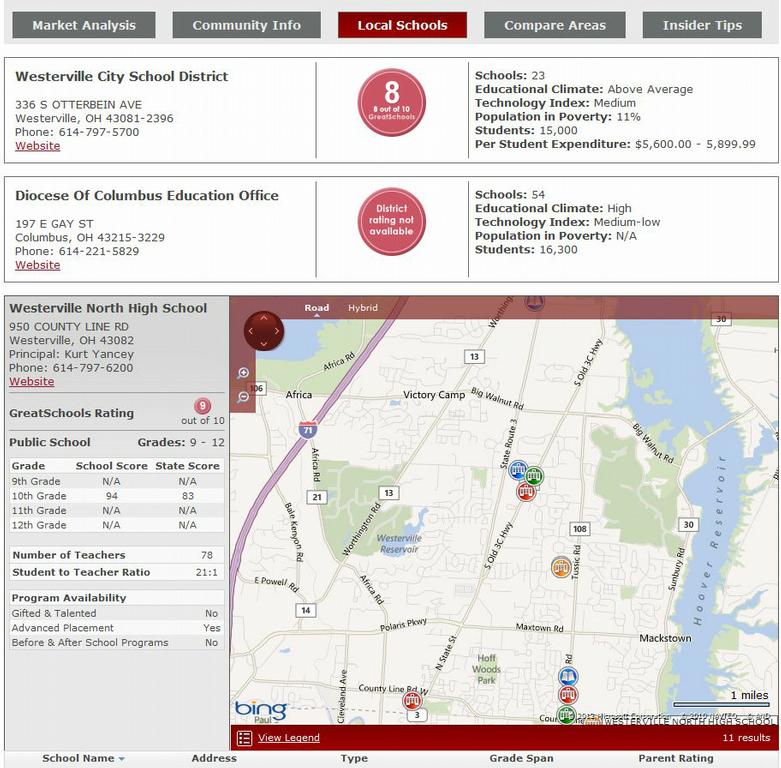Pan the map up with the up arrow

pos(264,318)
